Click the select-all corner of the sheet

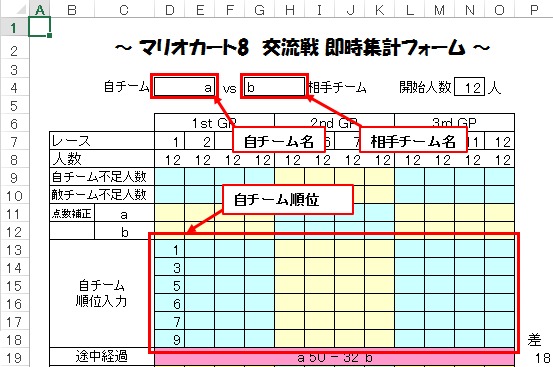pyautogui.click(x=14, y=10)
